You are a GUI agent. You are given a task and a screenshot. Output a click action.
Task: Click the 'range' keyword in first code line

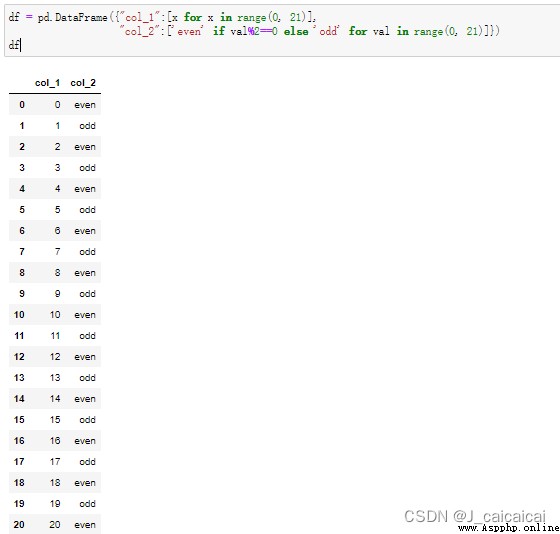coord(252,17)
